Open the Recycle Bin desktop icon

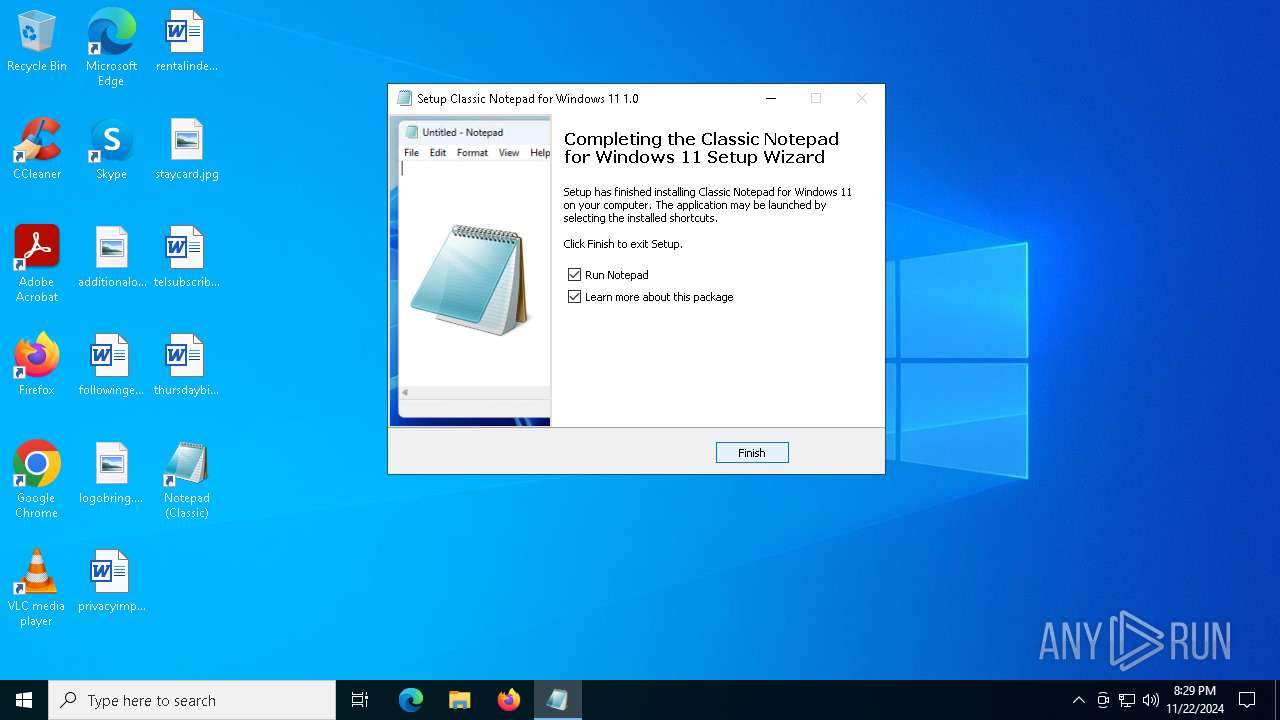pyautogui.click(x=37, y=41)
